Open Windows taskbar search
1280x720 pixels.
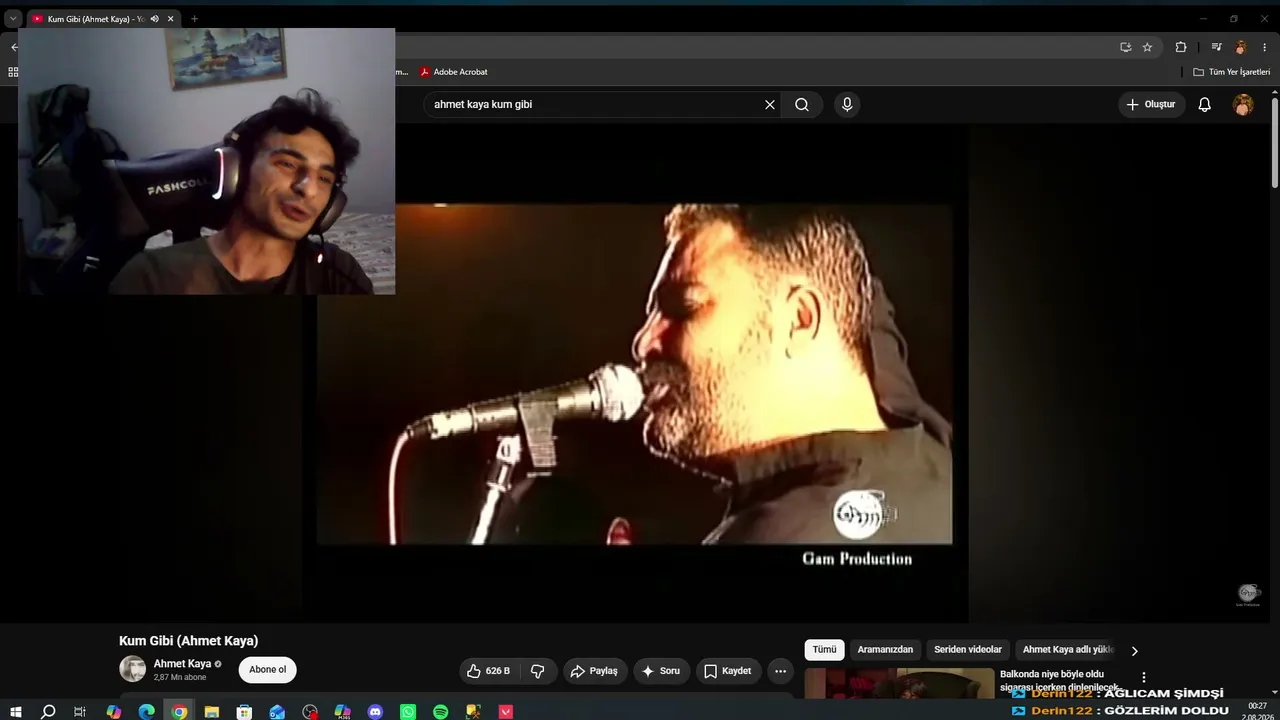point(48,712)
